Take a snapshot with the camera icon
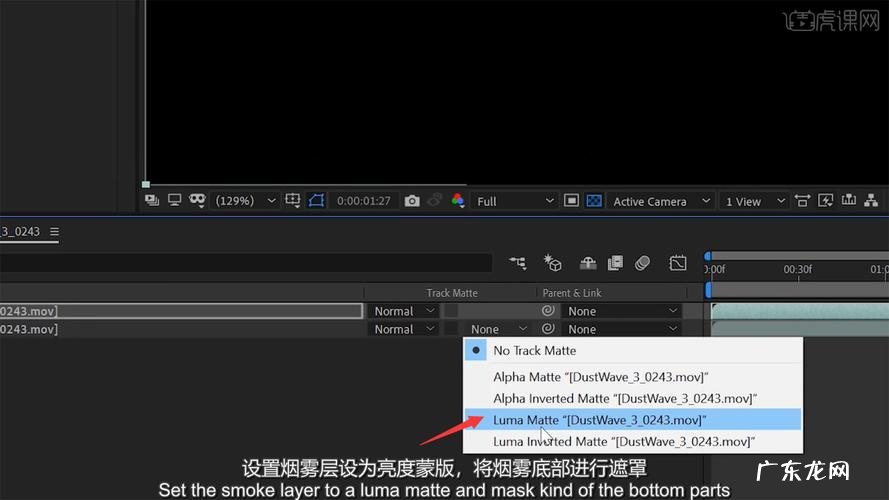This screenshot has height=500, width=889. click(412, 201)
